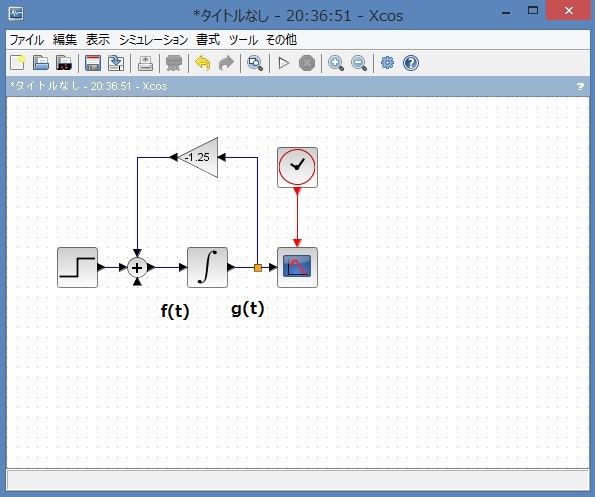The width and height of the screenshot is (595, 497).
Task: Open the 書式 menu
Action: pyautogui.click(x=208, y=39)
